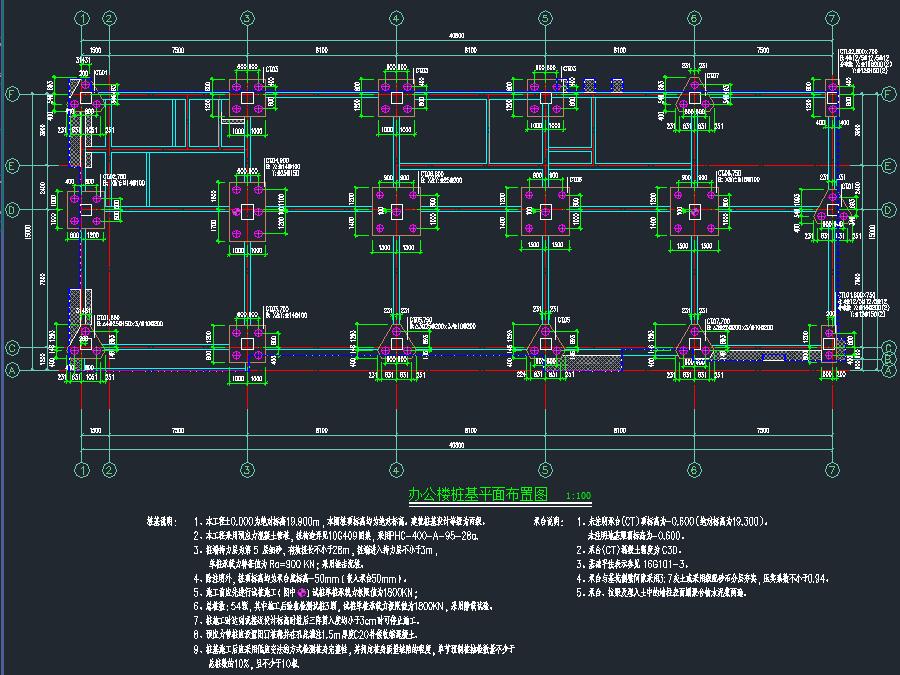The image size is (900, 675).
Task: Pick lower grid axis bubble 5
Action: coord(545,470)
